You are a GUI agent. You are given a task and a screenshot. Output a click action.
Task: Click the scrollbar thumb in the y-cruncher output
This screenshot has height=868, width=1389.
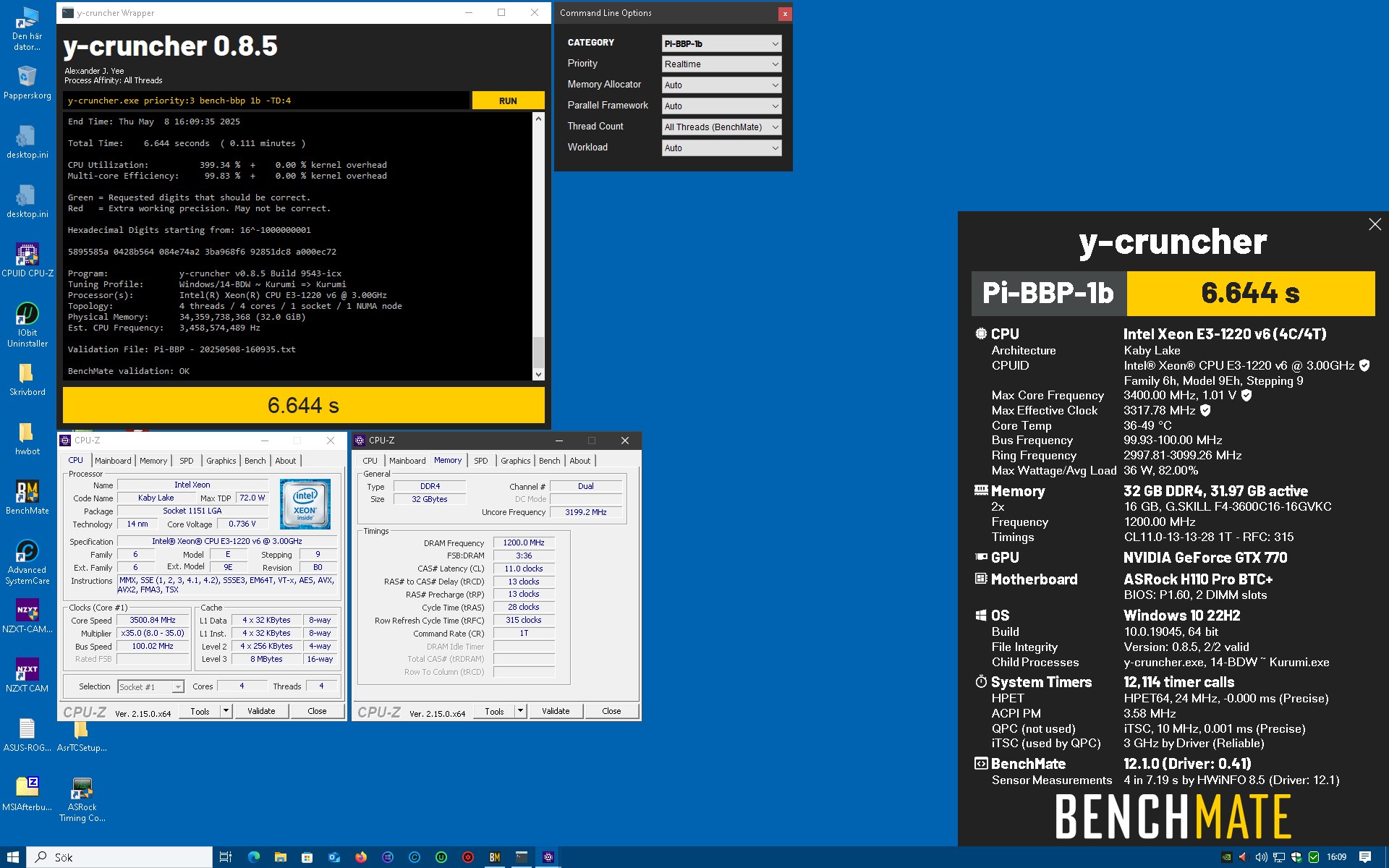pyautogui.click(x=538, y=353)
